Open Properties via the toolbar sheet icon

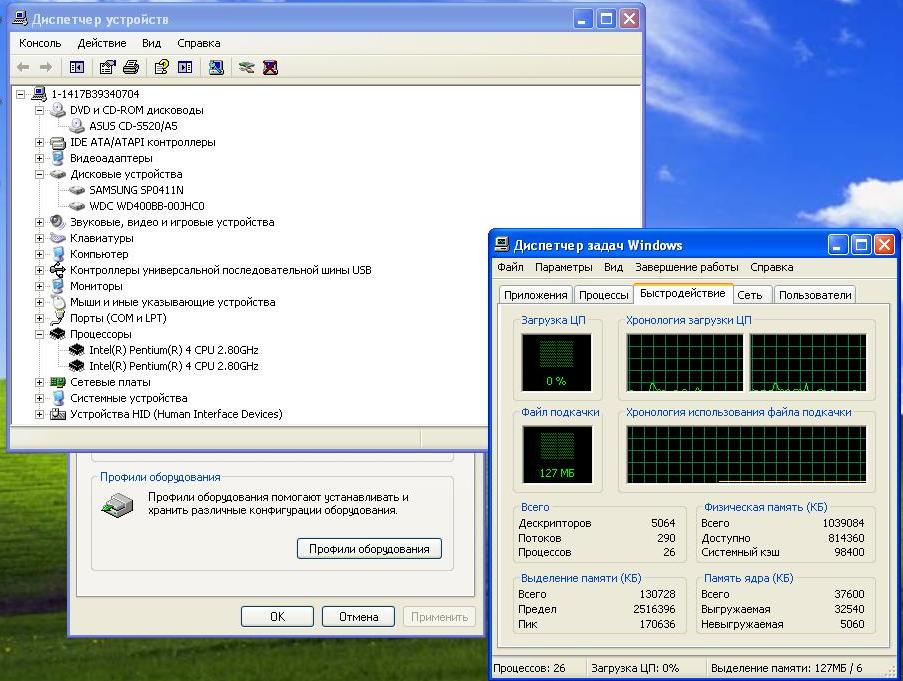[107, 67]
